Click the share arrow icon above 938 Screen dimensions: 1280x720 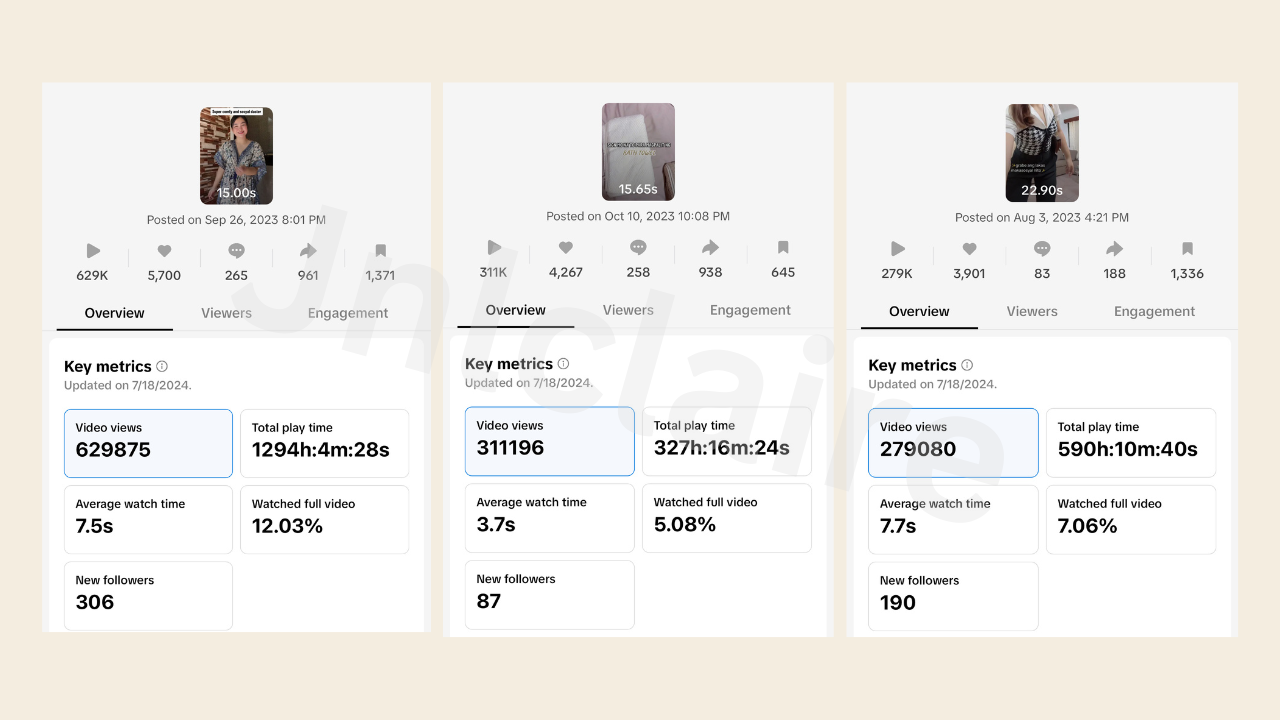point(710,247)
